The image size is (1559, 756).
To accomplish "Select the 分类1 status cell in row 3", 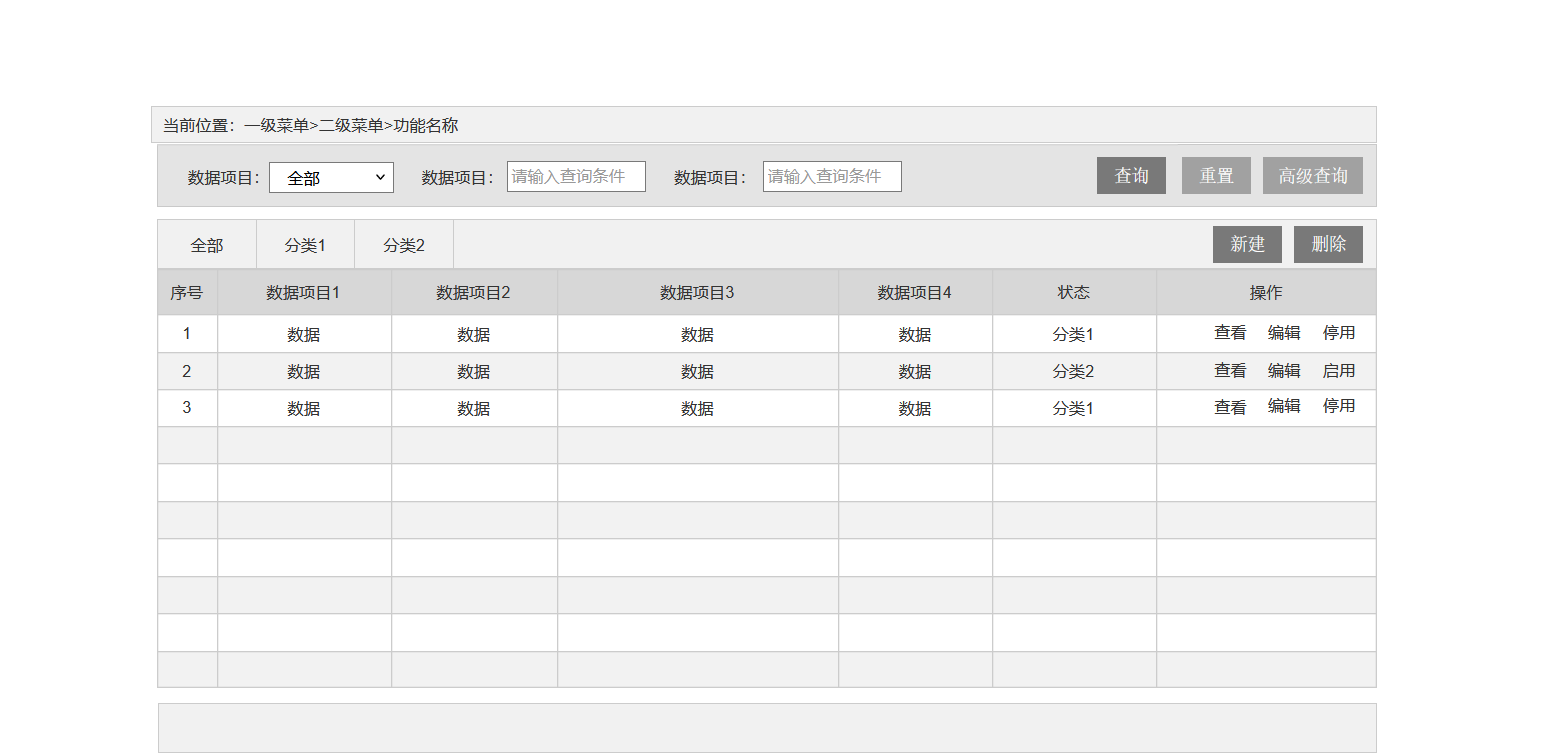I will point(1074,409).
